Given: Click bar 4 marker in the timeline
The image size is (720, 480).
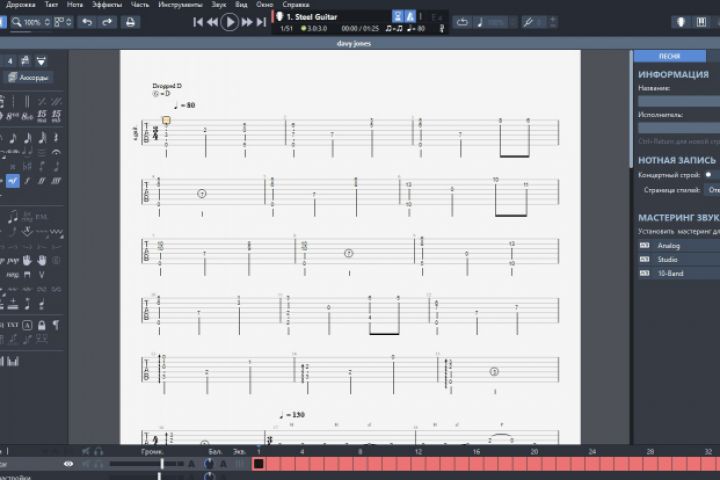Looking at the screenshot, I should (302, 452).
